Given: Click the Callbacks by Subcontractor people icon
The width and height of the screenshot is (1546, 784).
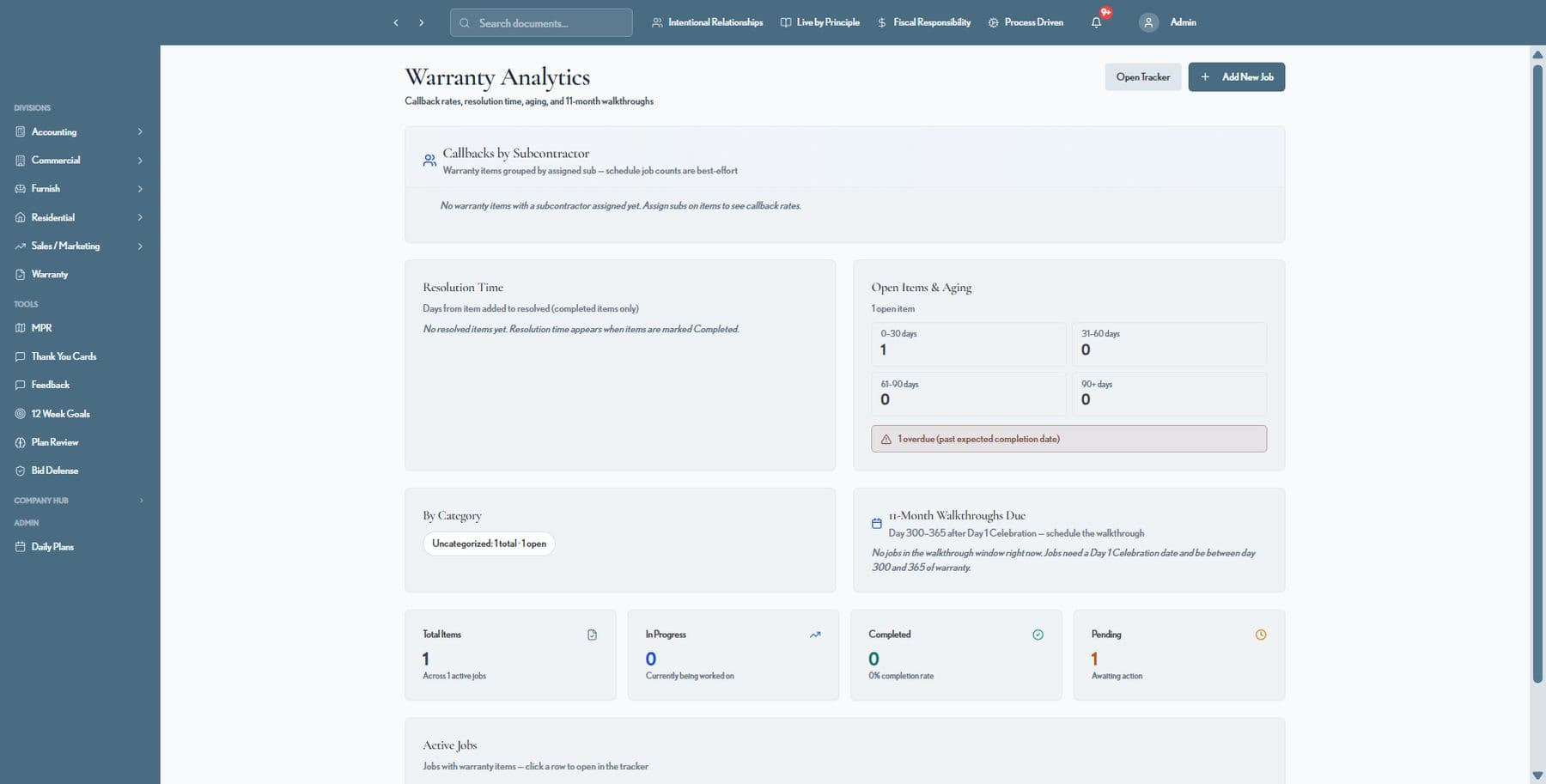Looking at the screenshot, I should (x=429, y=161).
